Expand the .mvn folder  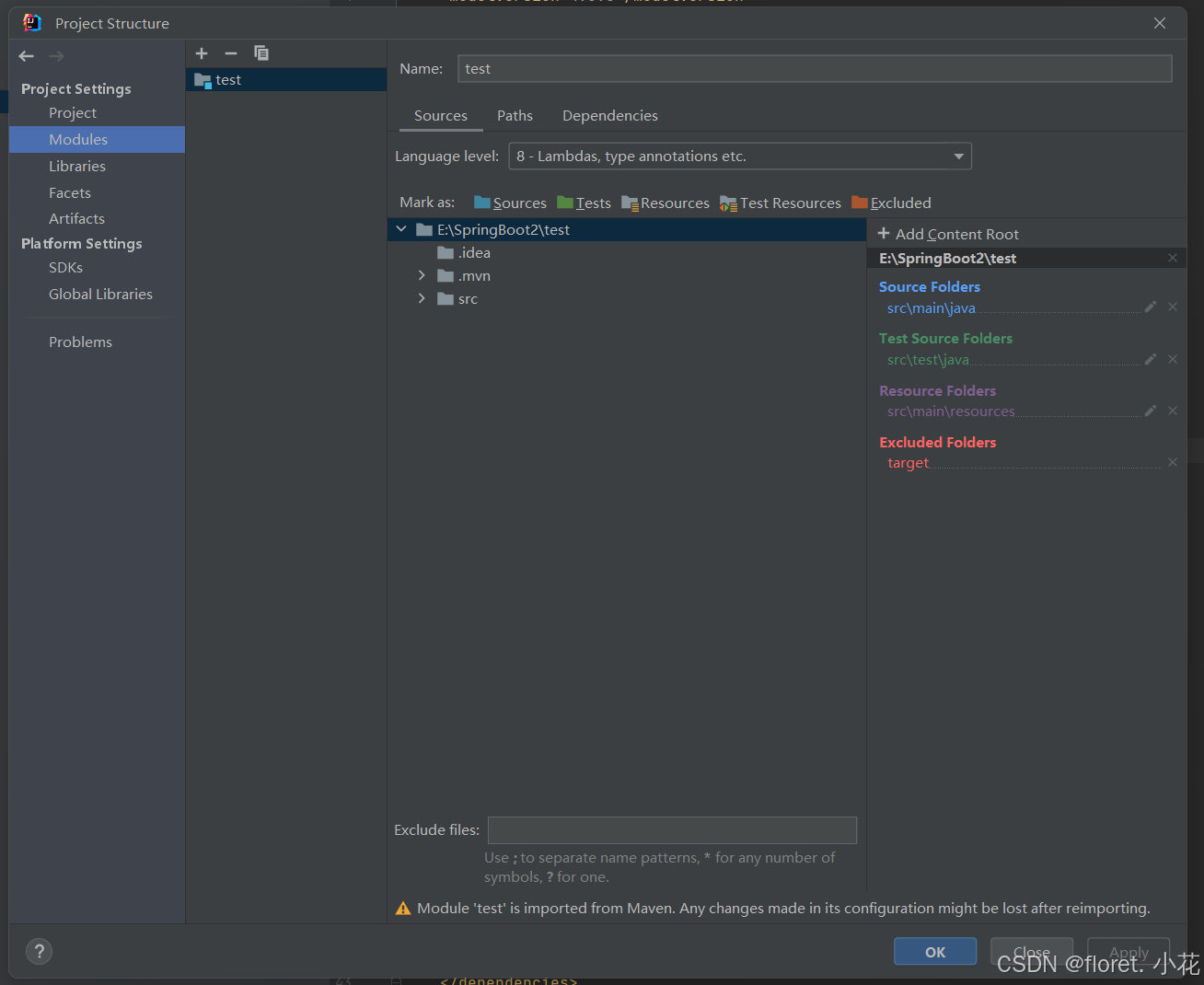(x=422, y=275)
